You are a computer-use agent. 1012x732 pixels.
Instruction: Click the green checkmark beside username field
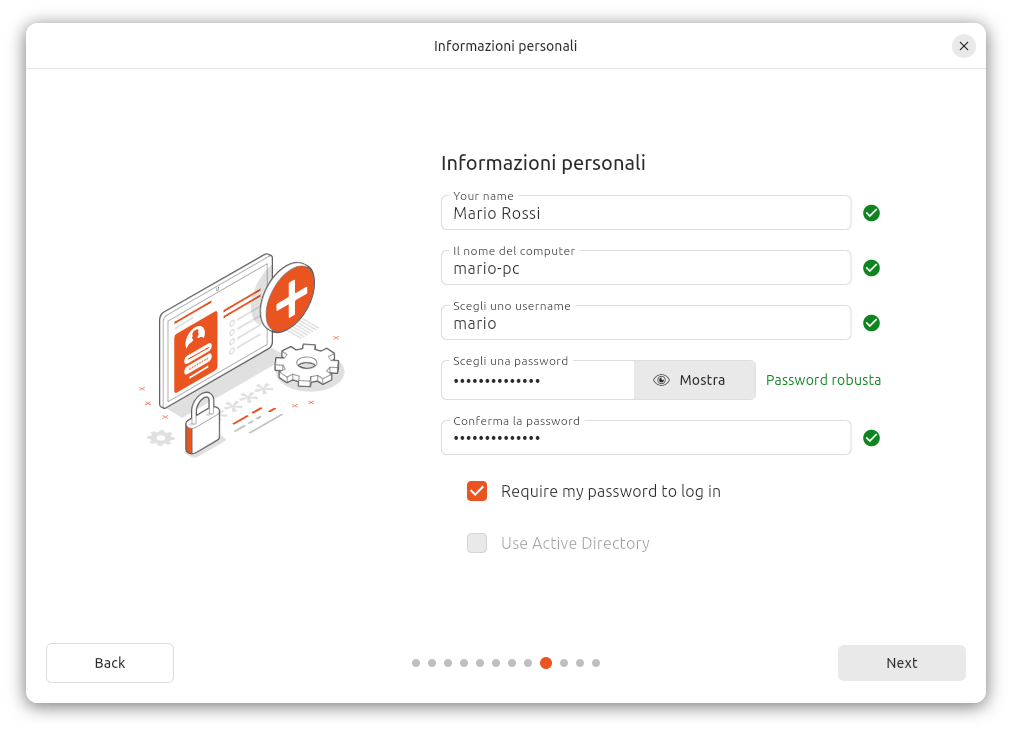(x=871, y=323)
